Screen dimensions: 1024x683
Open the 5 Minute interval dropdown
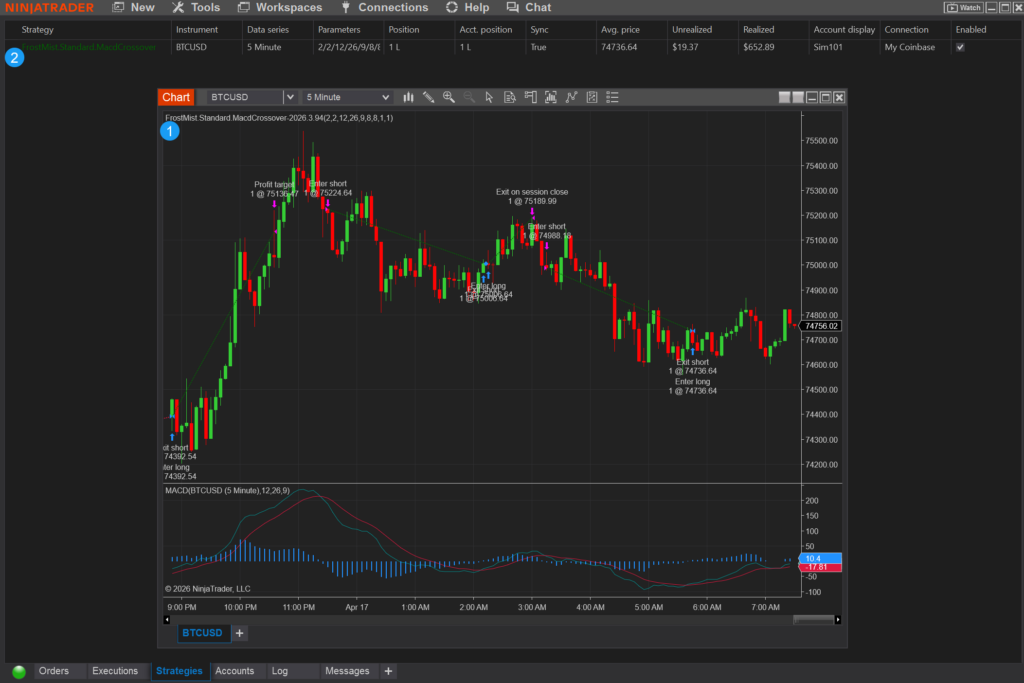coord(385,97)
